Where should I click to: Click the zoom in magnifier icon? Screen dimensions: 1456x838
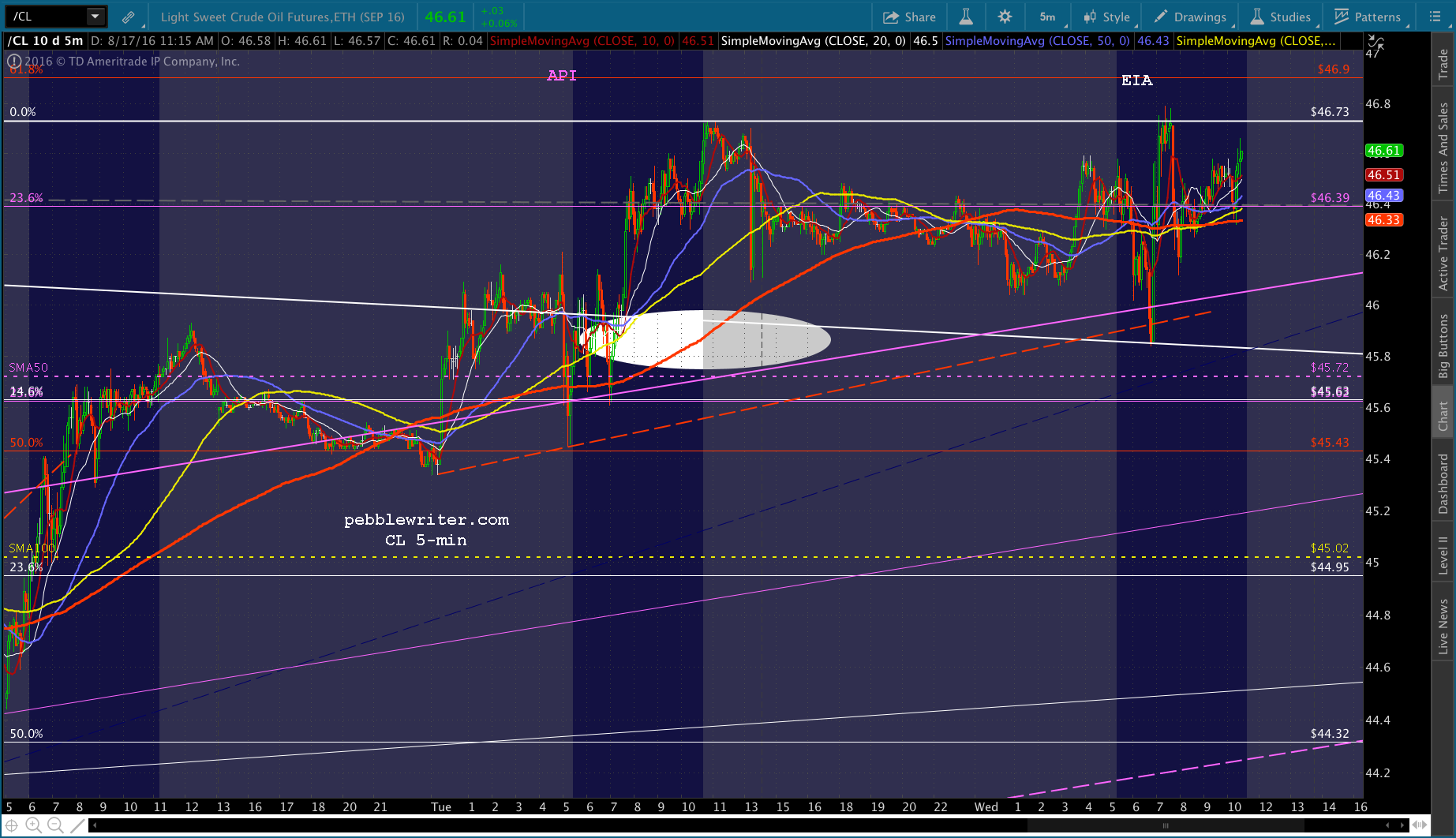pos(33,825)
